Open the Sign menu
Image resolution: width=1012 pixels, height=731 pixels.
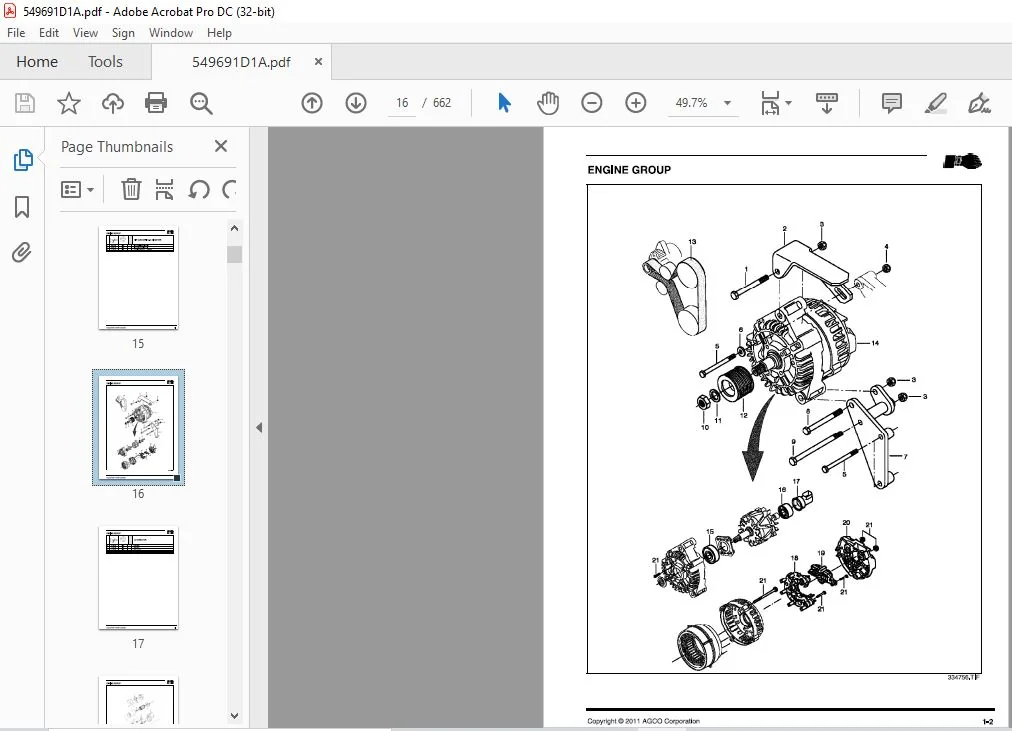tap(123, 33)
